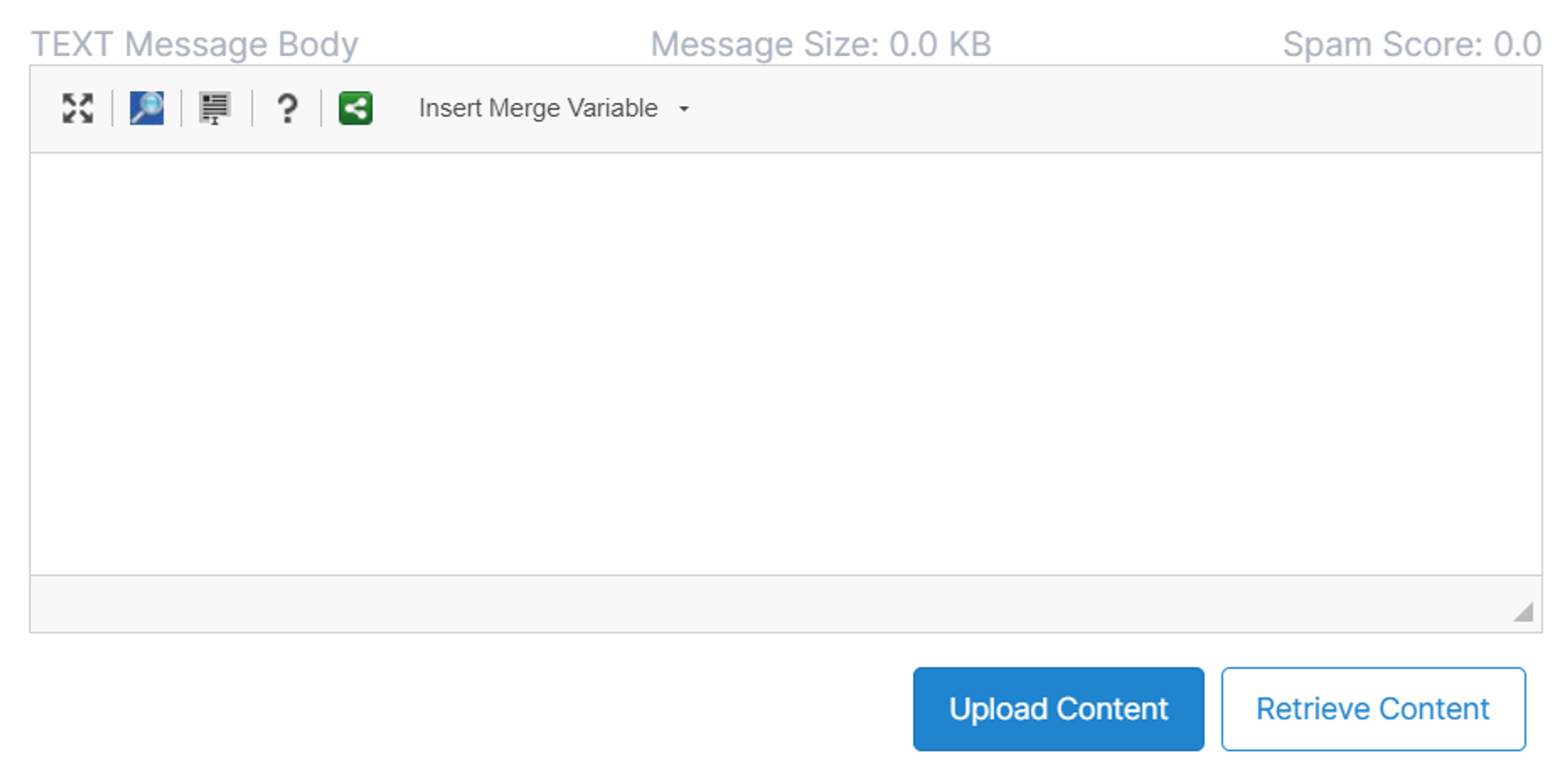Viewport: 1568px width, 761px height.
Task: Open the Insert Merge Variable dropdown
Action: click(539, 108)
